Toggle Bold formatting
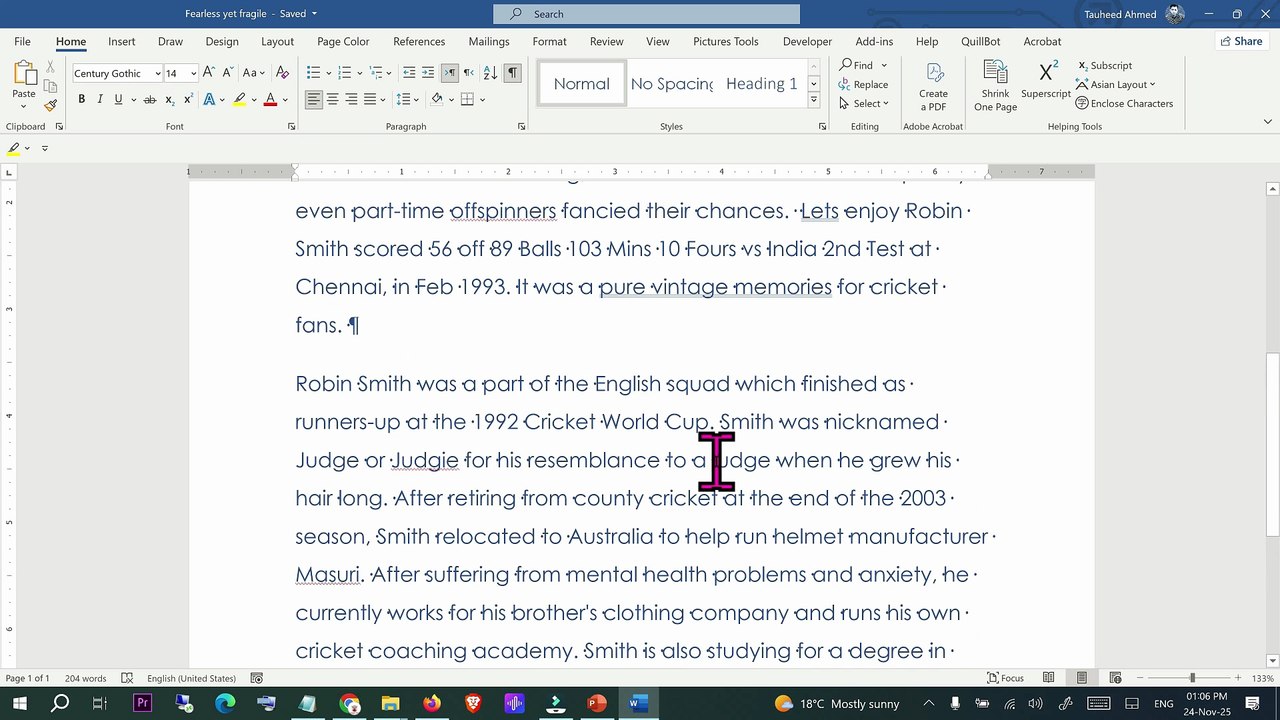 tap(82, 99)
